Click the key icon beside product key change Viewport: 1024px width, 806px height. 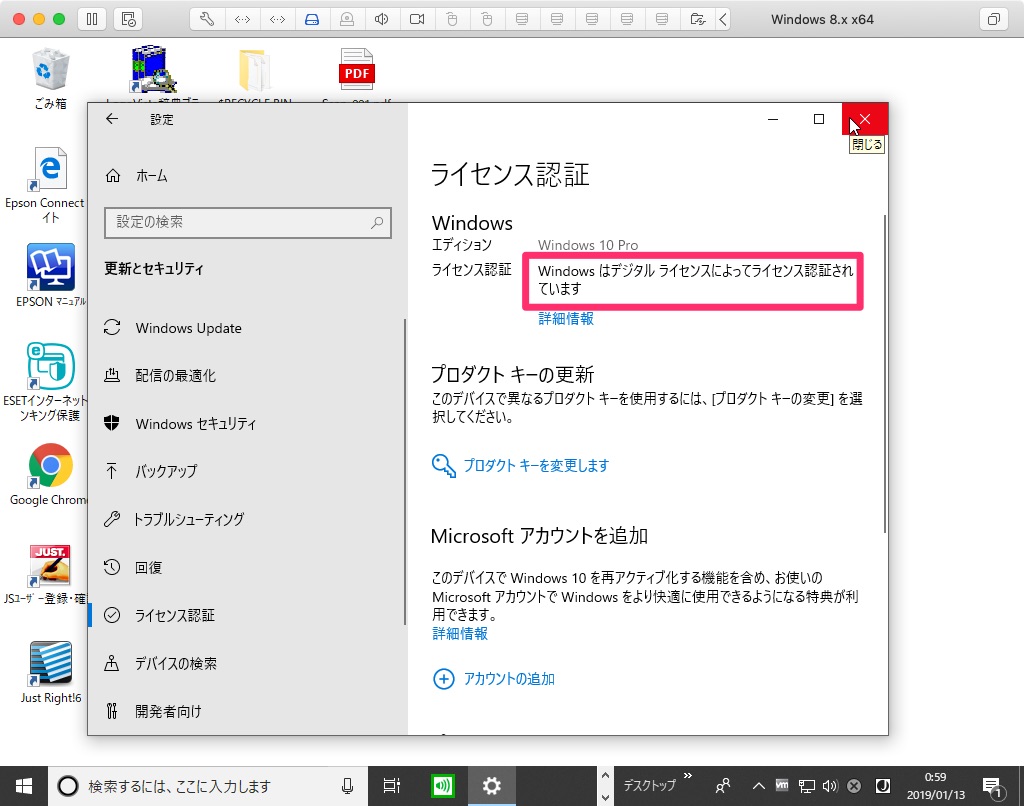[443, 466]
